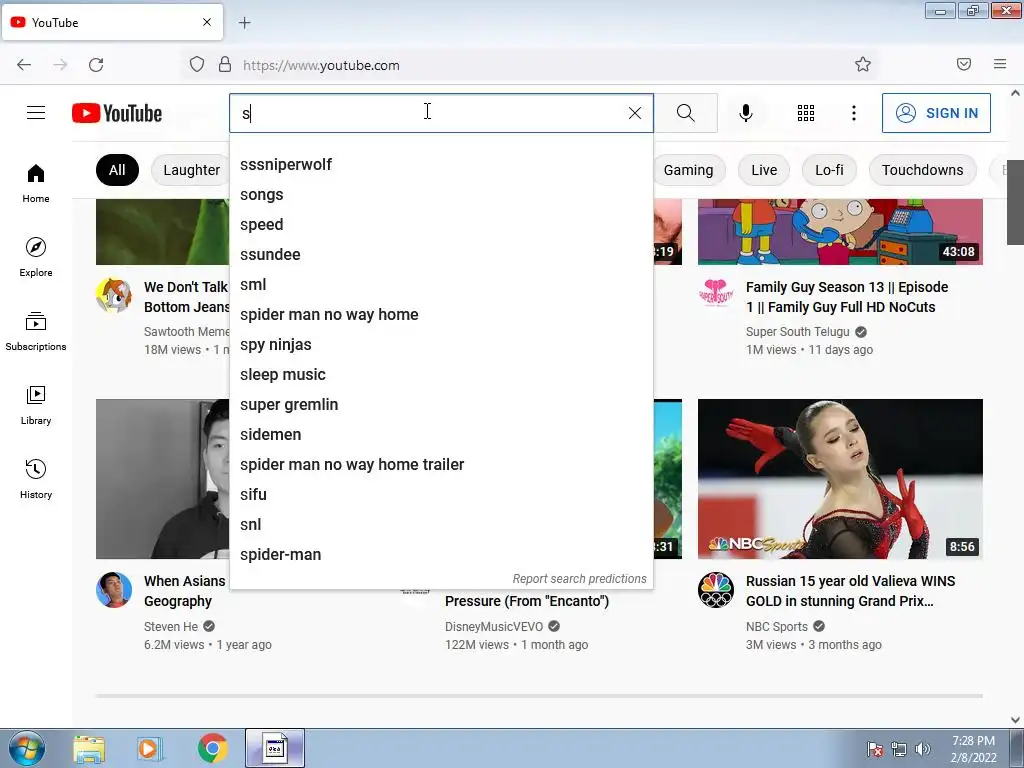Click the NBC Sports peacock channel avatar
This screenshot has height=768, width=1024.
(716, 590)
